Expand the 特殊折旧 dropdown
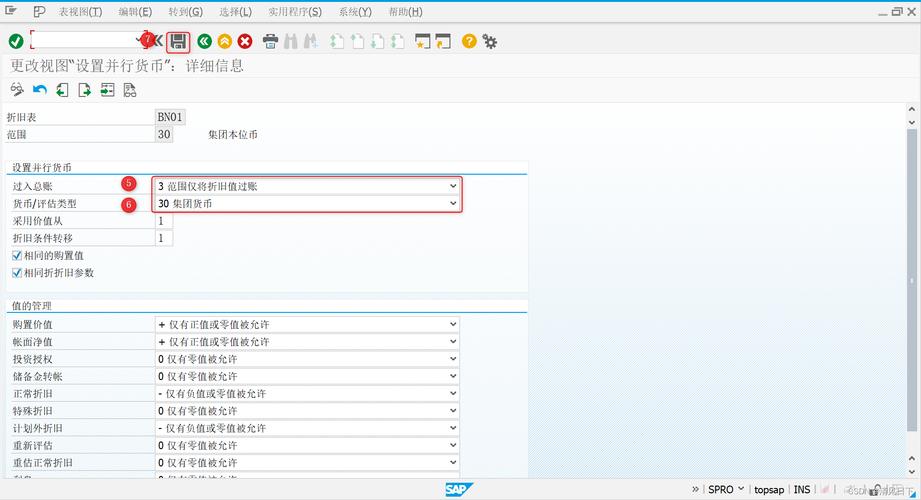 tap(453, 411)
